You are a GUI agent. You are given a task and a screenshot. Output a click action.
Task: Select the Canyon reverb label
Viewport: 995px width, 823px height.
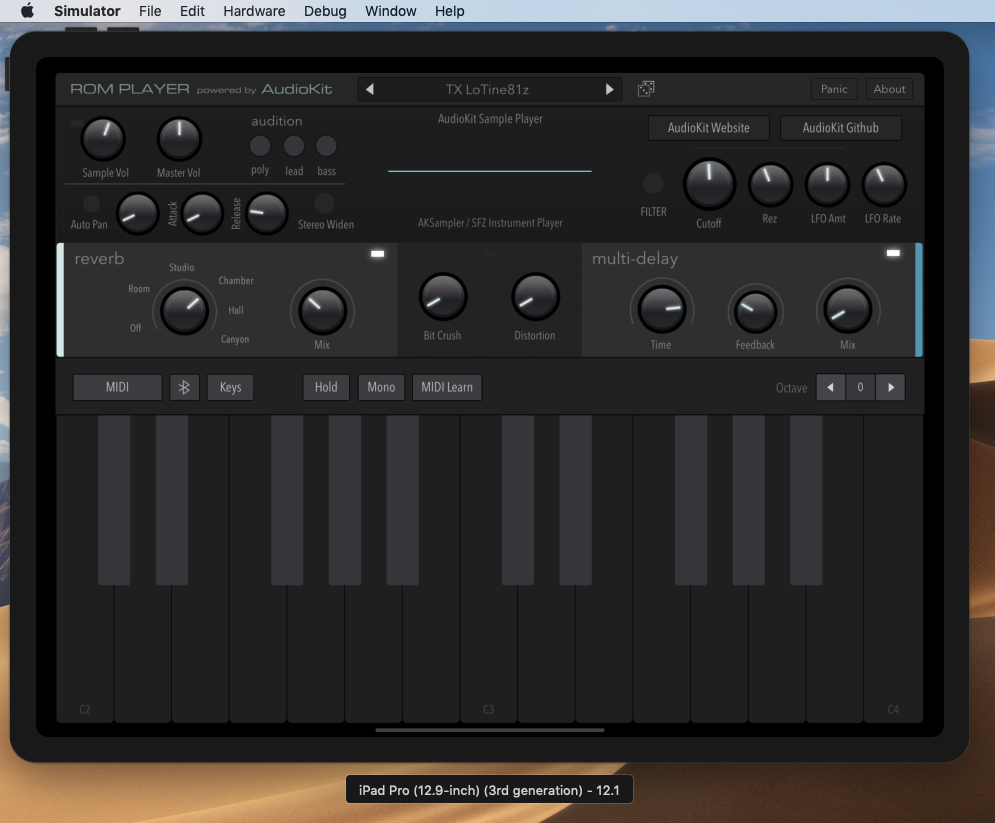[235, 339]
